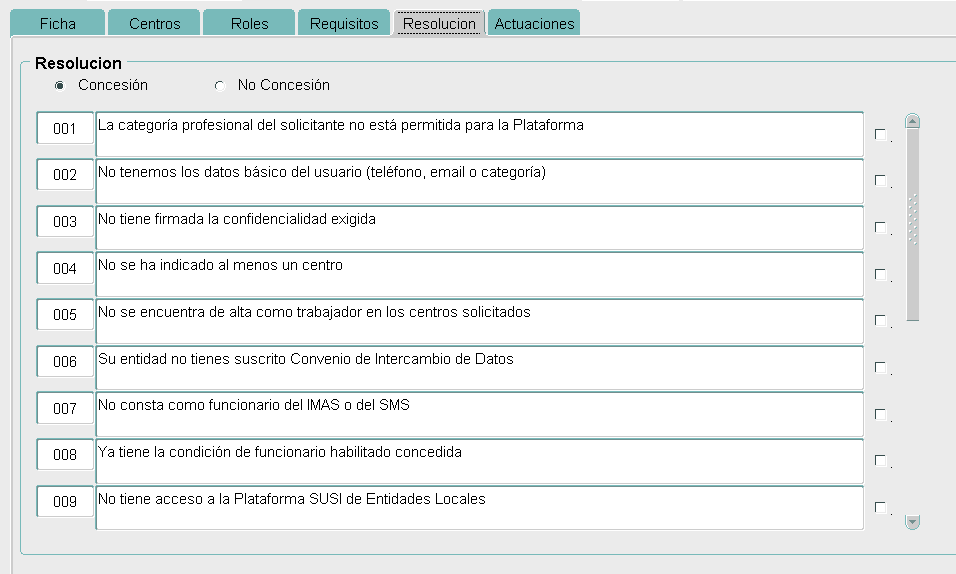Click the code field containing 002
This screenshot has width=956, height=574.
pyautogui.click(x=65, y=175)
